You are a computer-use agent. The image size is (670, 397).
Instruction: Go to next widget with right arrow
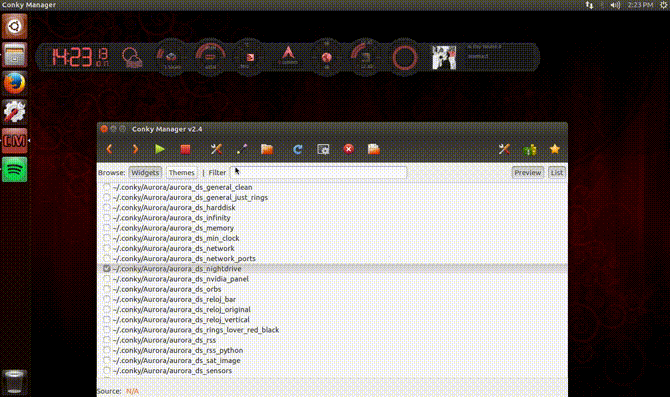coord(135,149)
